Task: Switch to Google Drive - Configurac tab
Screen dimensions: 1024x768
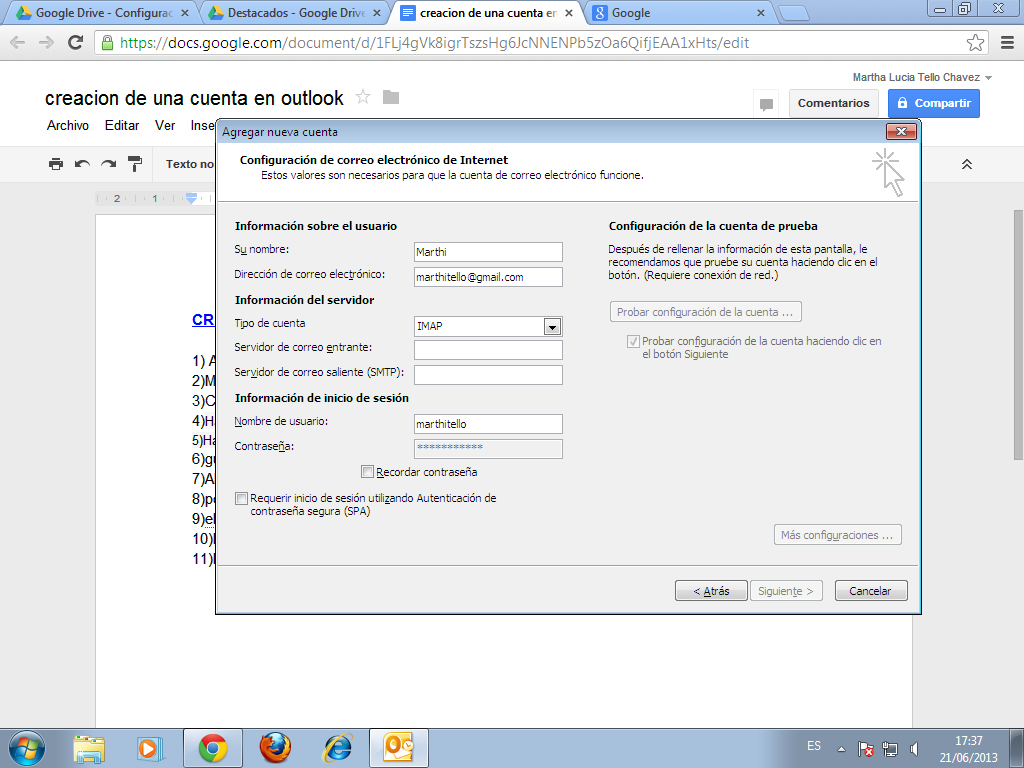Action: 103,12
